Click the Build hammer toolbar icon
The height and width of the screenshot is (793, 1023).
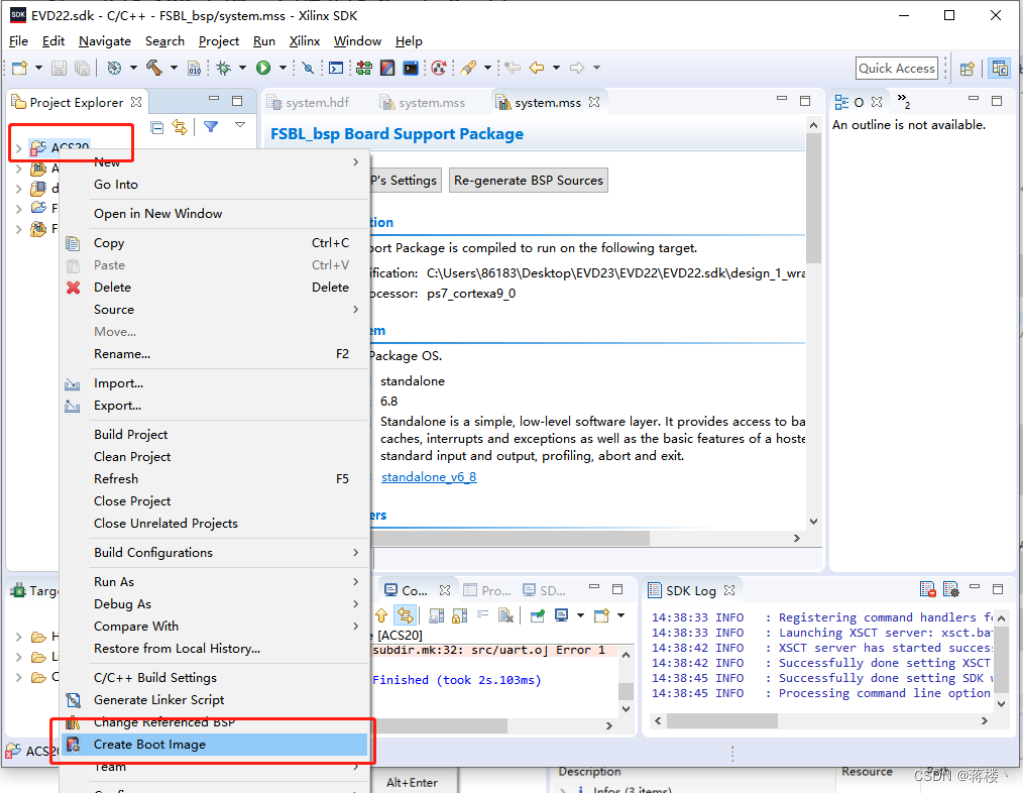[154, 67]
